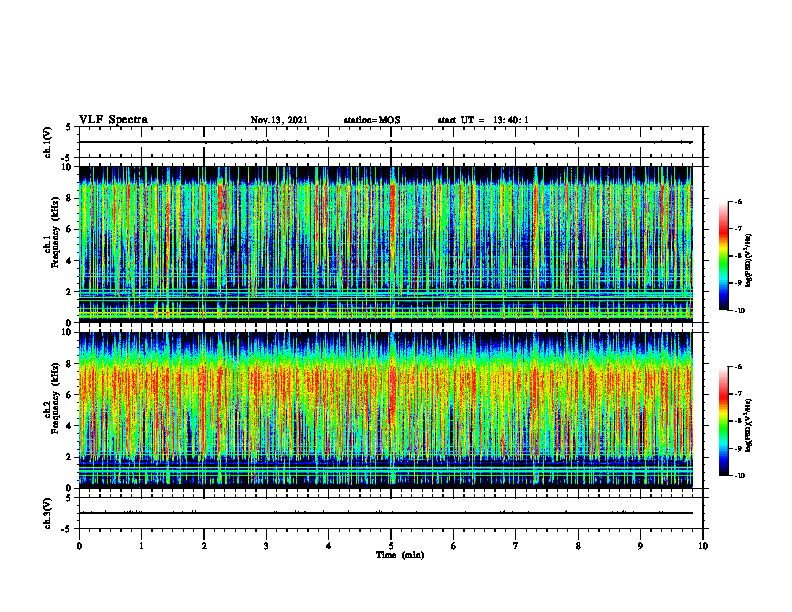792x612 pixels.
Task: Click the "-10" label on lower colorbar
Action: point(739,475)
